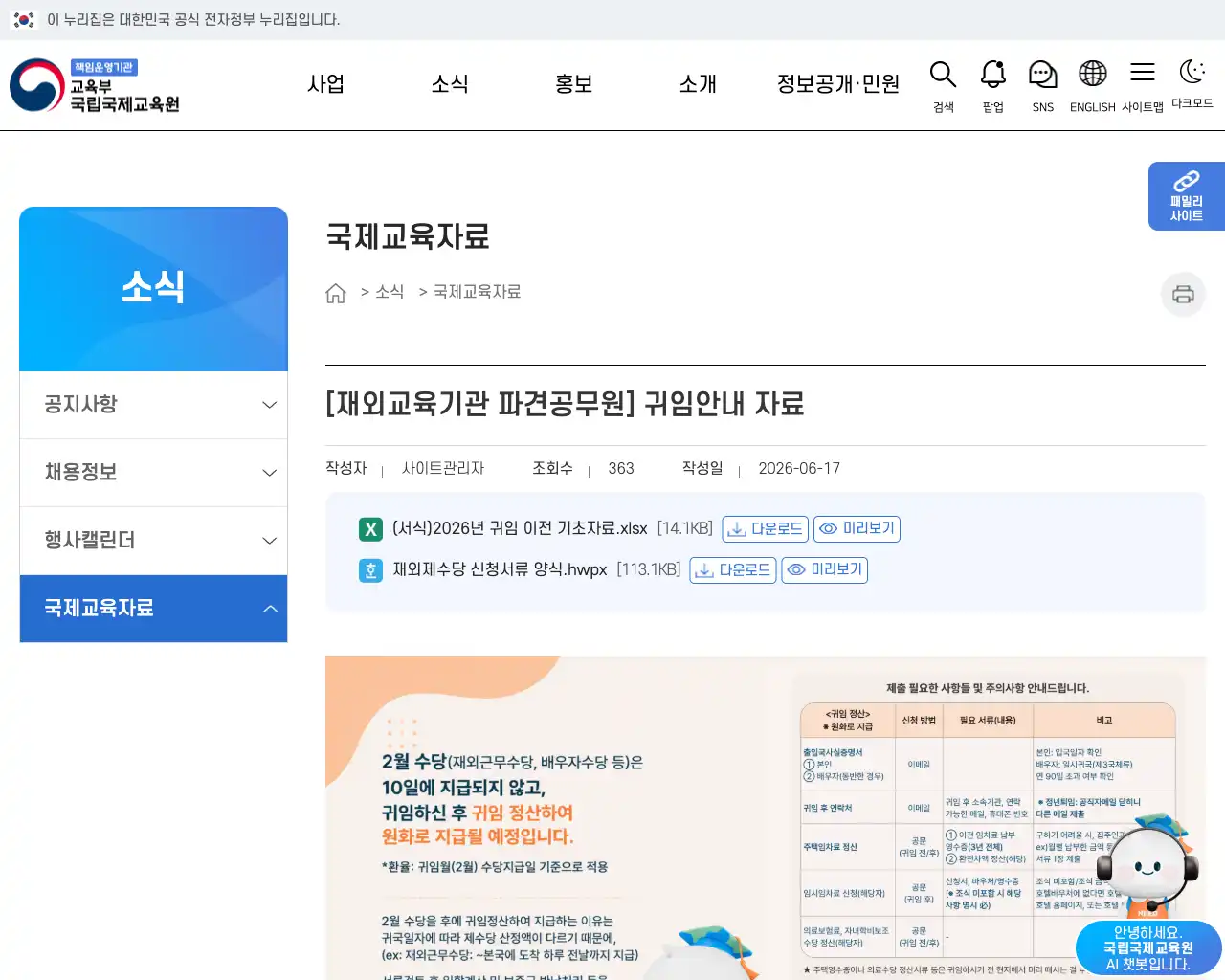1225x980 pixels.
Task: Click the Korean flag icon in top banner
Action: 24,20
